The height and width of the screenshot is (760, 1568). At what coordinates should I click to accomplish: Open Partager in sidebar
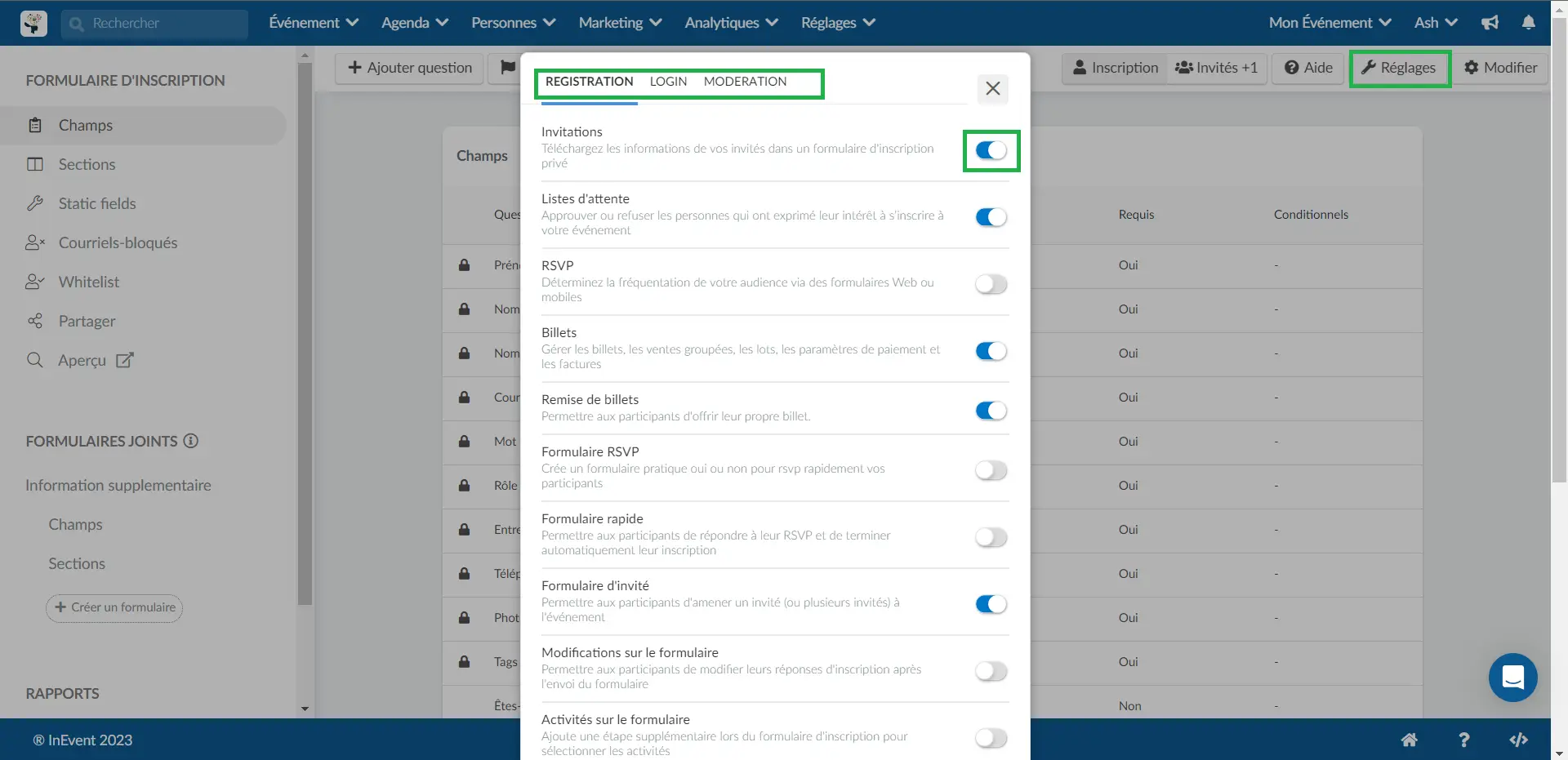click(x=87, y=321)
